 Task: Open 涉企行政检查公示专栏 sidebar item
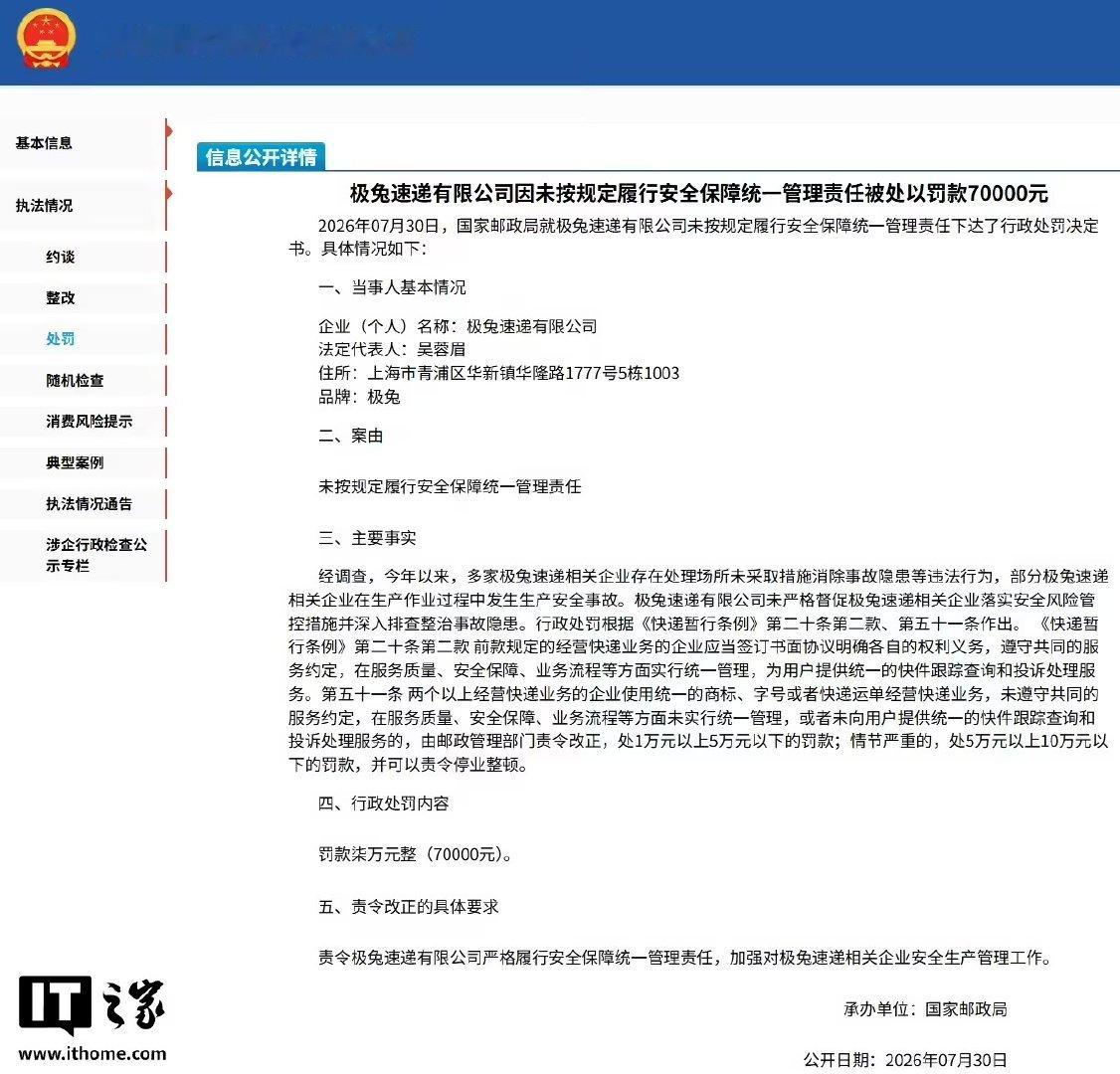coord(96,555)
